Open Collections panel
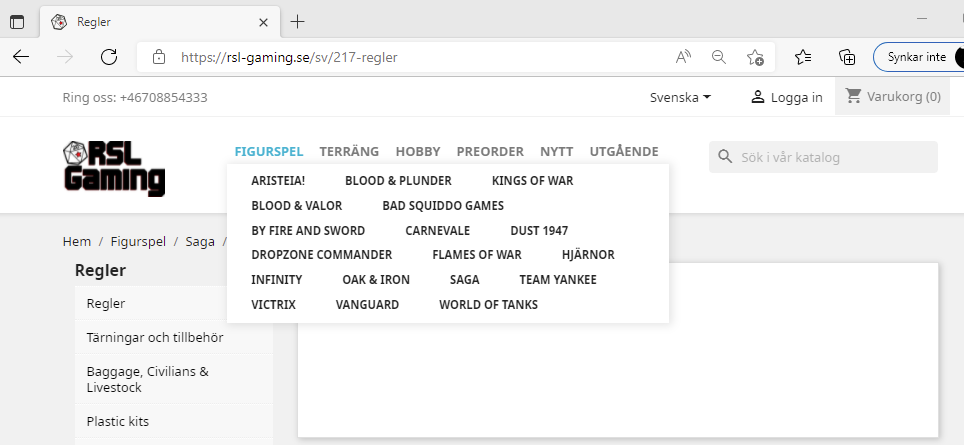 tap(847, 57)
